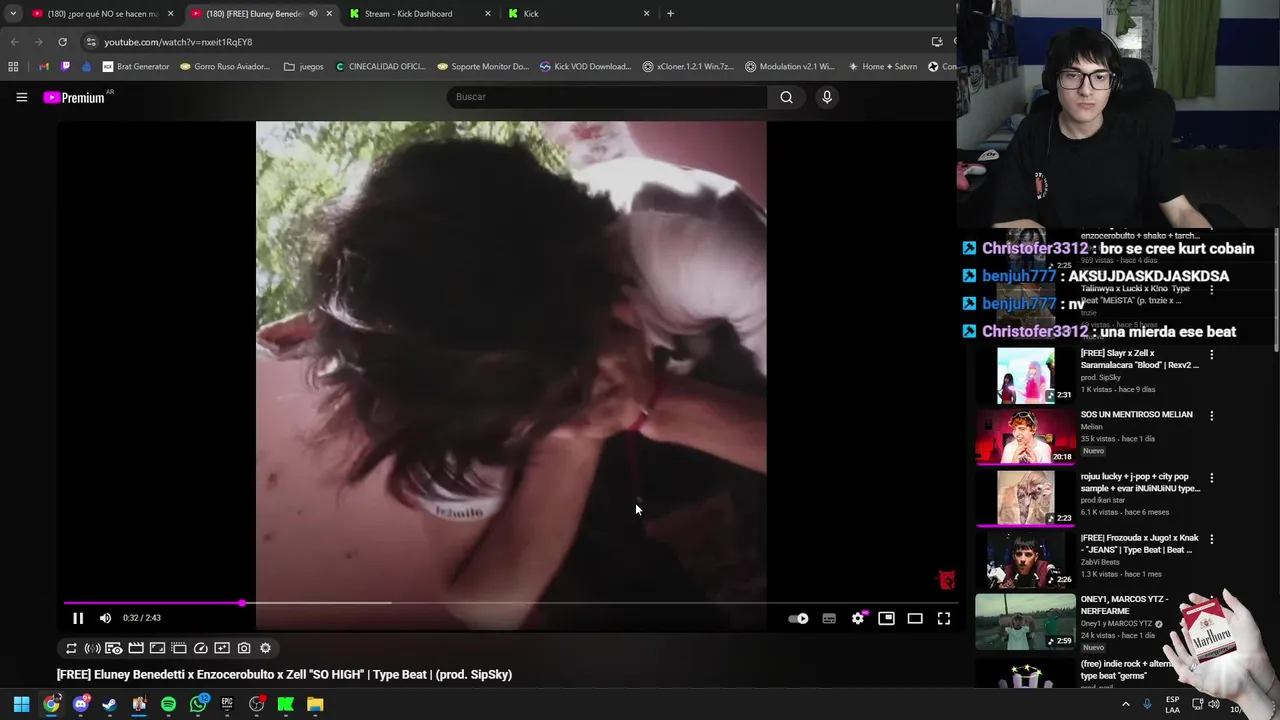Open the YouTube hamburger guide menu
This screenshot has height=720, width=1280.
(x=21, y=97)
